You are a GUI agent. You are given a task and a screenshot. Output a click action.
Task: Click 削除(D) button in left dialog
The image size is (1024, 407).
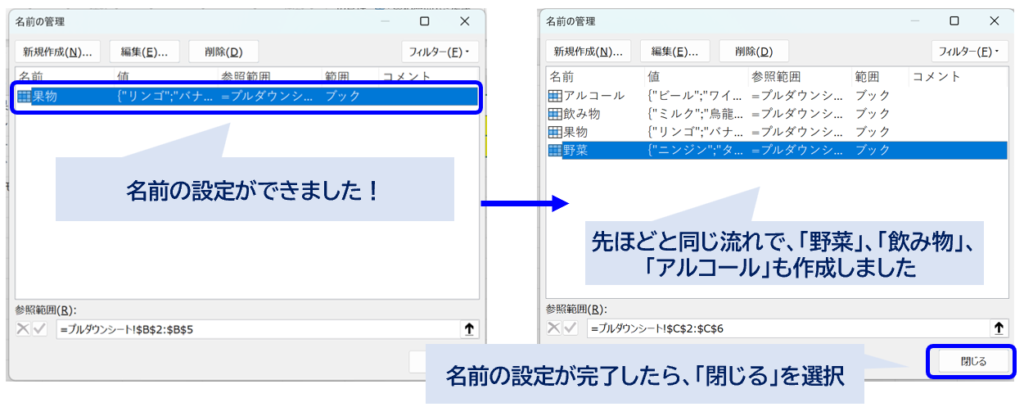223,52
